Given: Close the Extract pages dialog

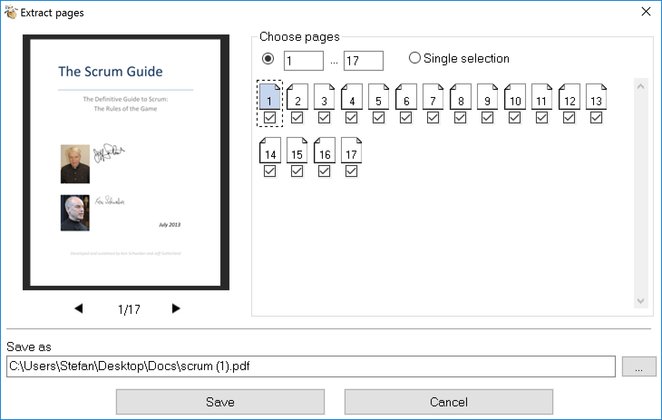Looking at the screenshot, I should [646, 11].
